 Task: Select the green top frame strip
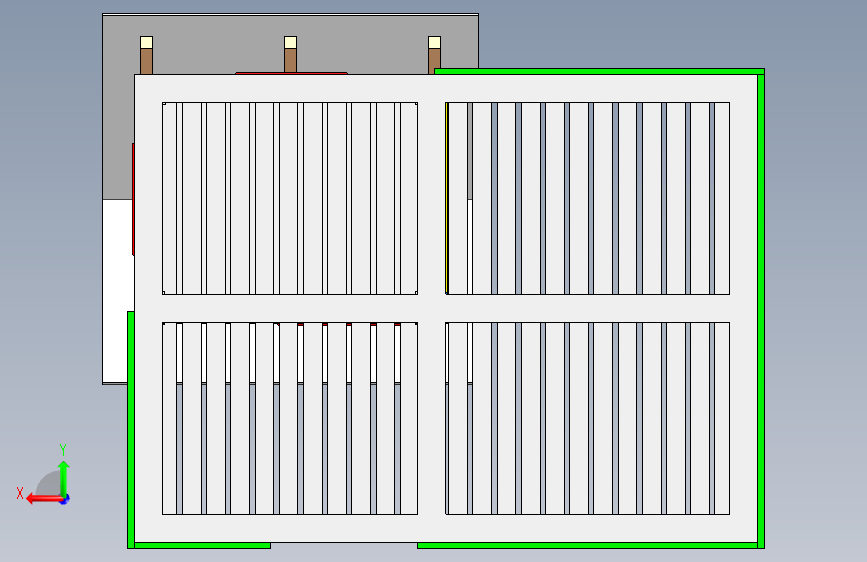click(x=599, y=71)
